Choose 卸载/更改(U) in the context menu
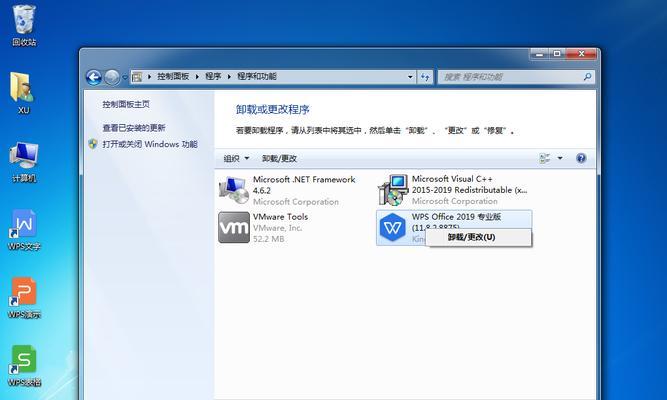667x400 pixels. [479, 237]
